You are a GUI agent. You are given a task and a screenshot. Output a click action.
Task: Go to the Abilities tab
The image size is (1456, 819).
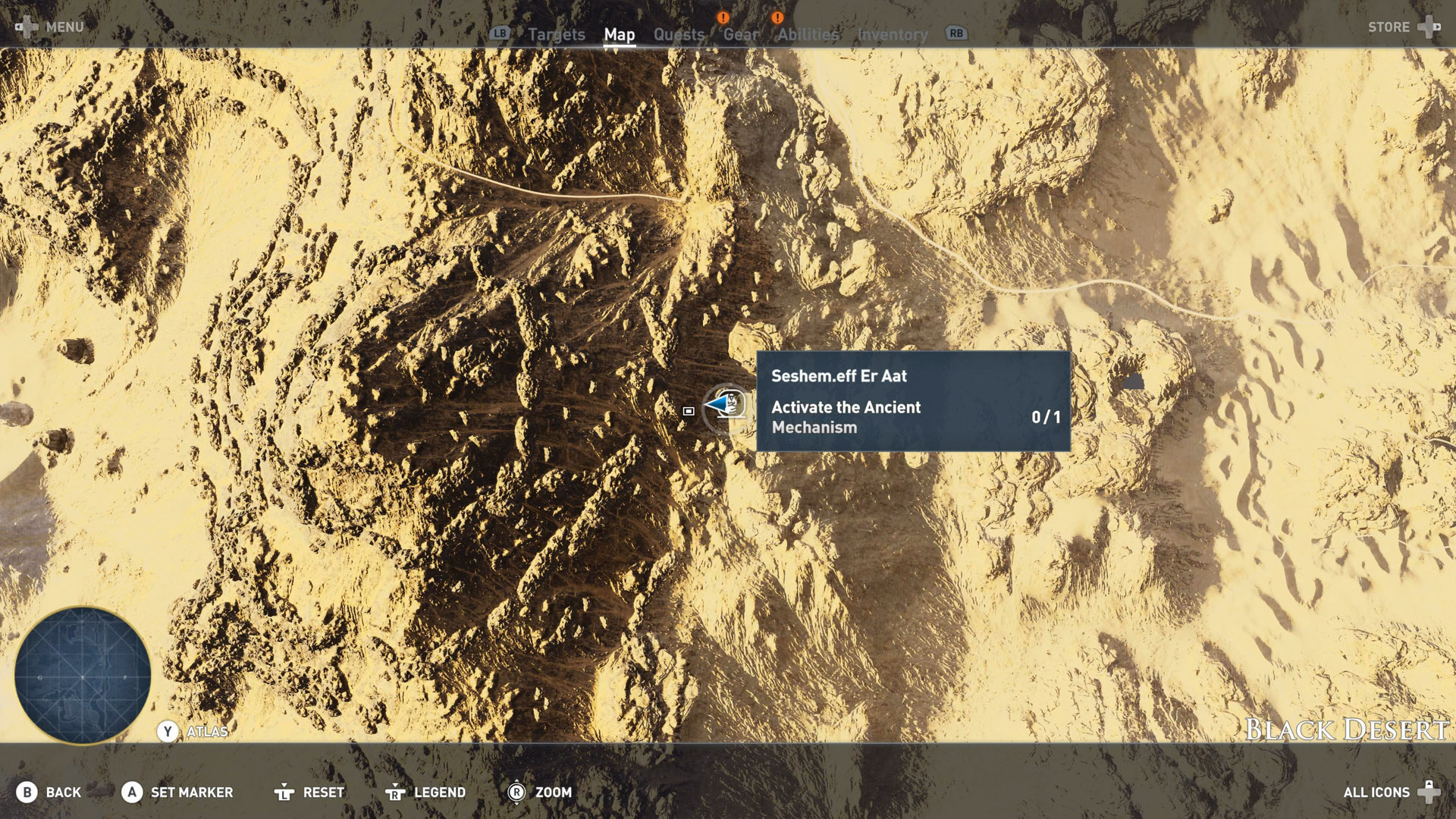[x=808, y=34]
